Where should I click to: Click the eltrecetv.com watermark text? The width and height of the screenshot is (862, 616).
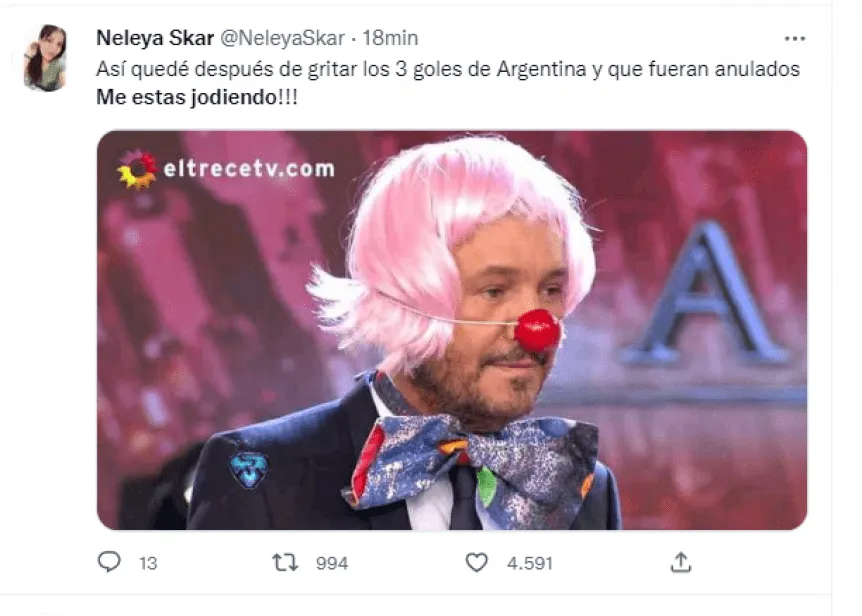click(x=249, y=168)
